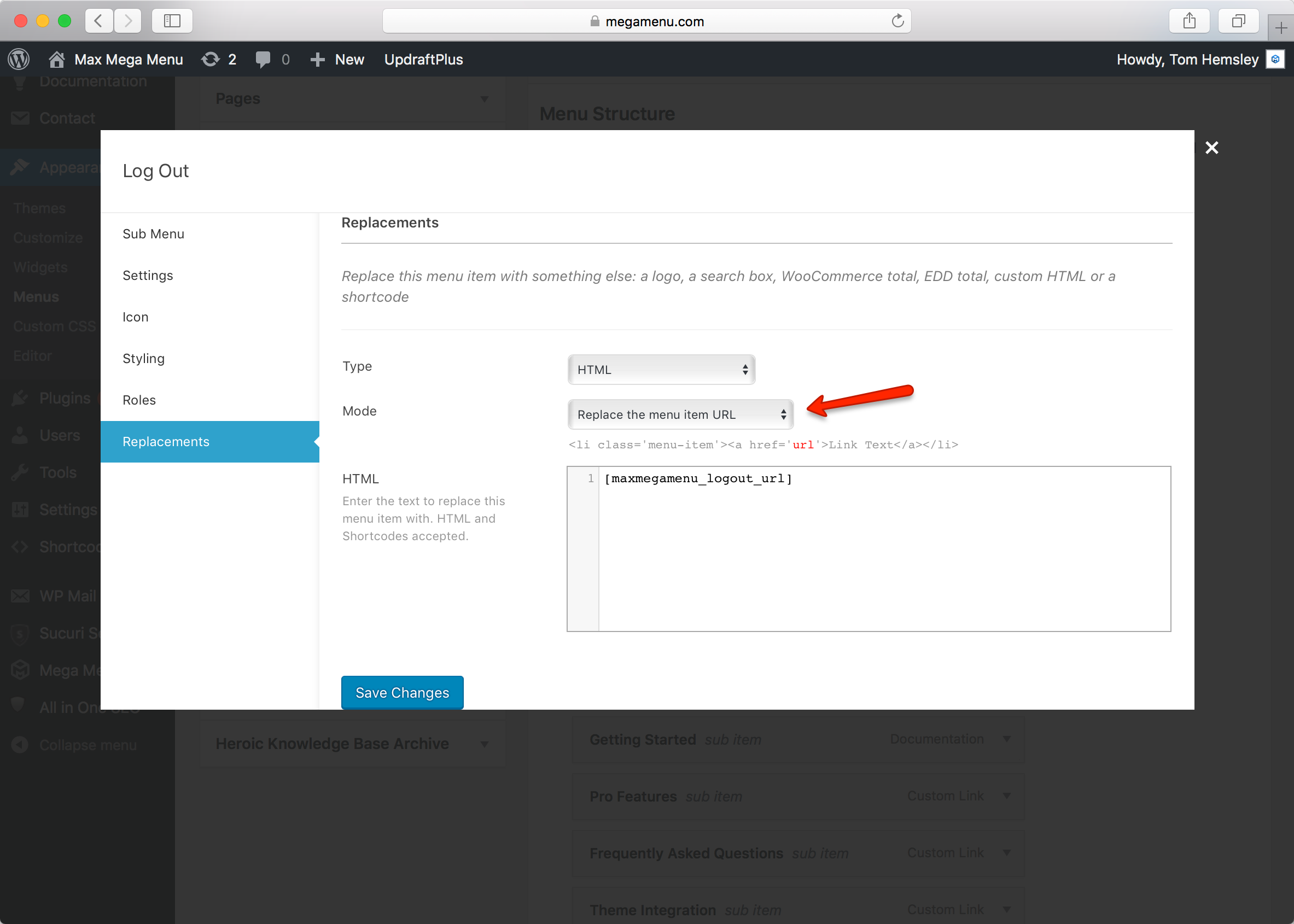Click the WordPress logo icon

click(19, 59)
